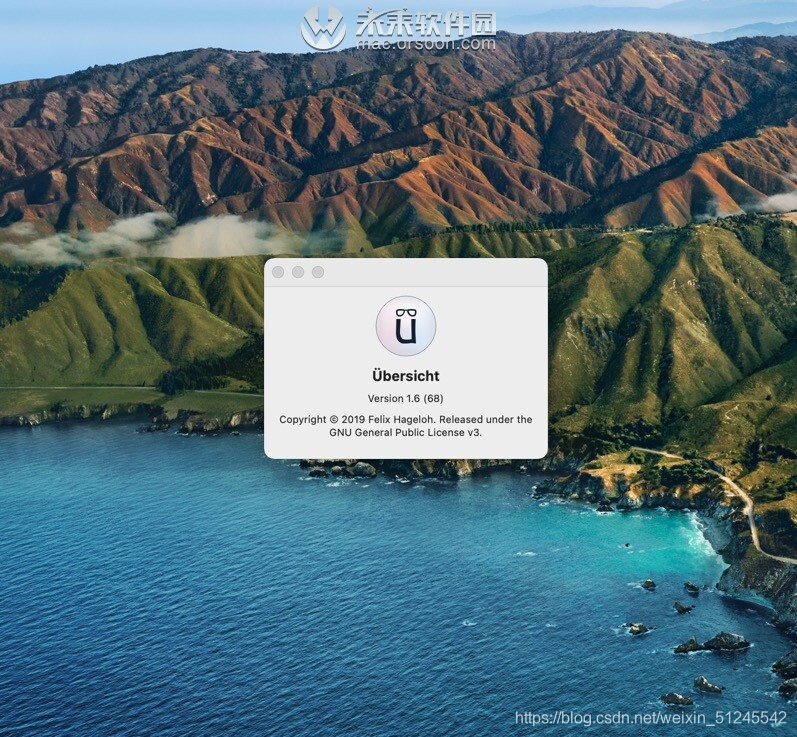
Task: Click the Übersicht app icon with glasses
Action: (x=406, y=326)
